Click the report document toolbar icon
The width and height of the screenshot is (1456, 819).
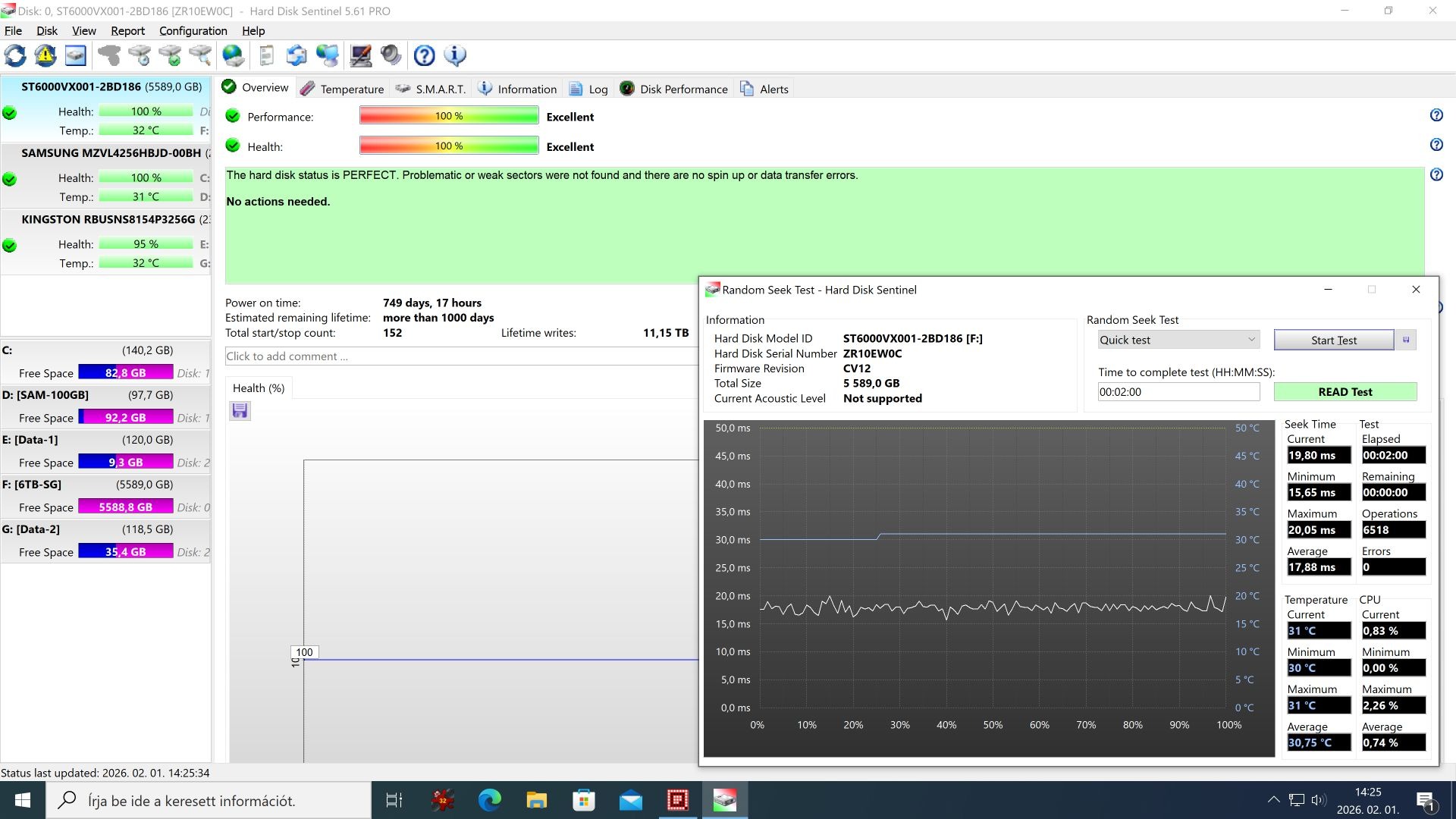[266, 55]
